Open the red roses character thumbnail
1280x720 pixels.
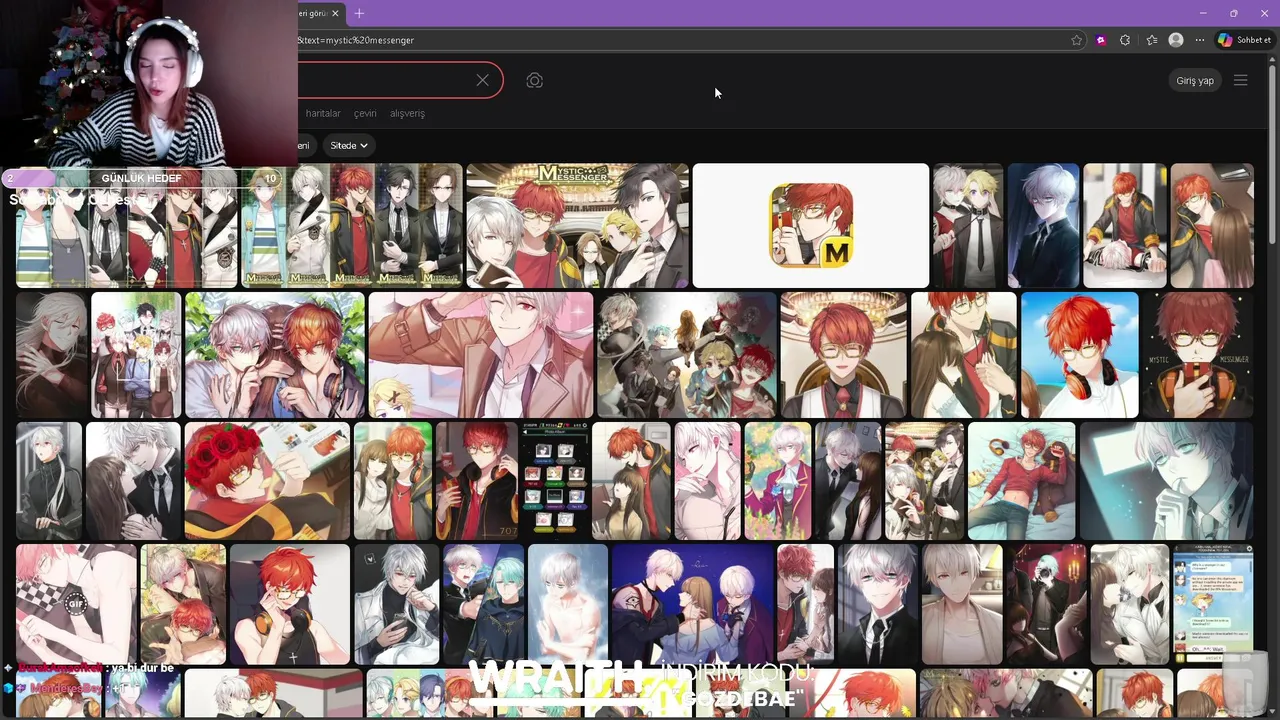[267, 481]
